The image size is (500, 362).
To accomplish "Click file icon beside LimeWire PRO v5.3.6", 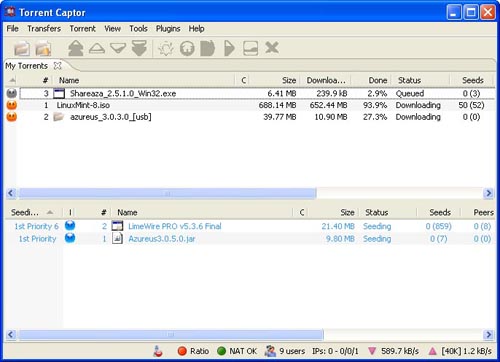I will [117, 226].
